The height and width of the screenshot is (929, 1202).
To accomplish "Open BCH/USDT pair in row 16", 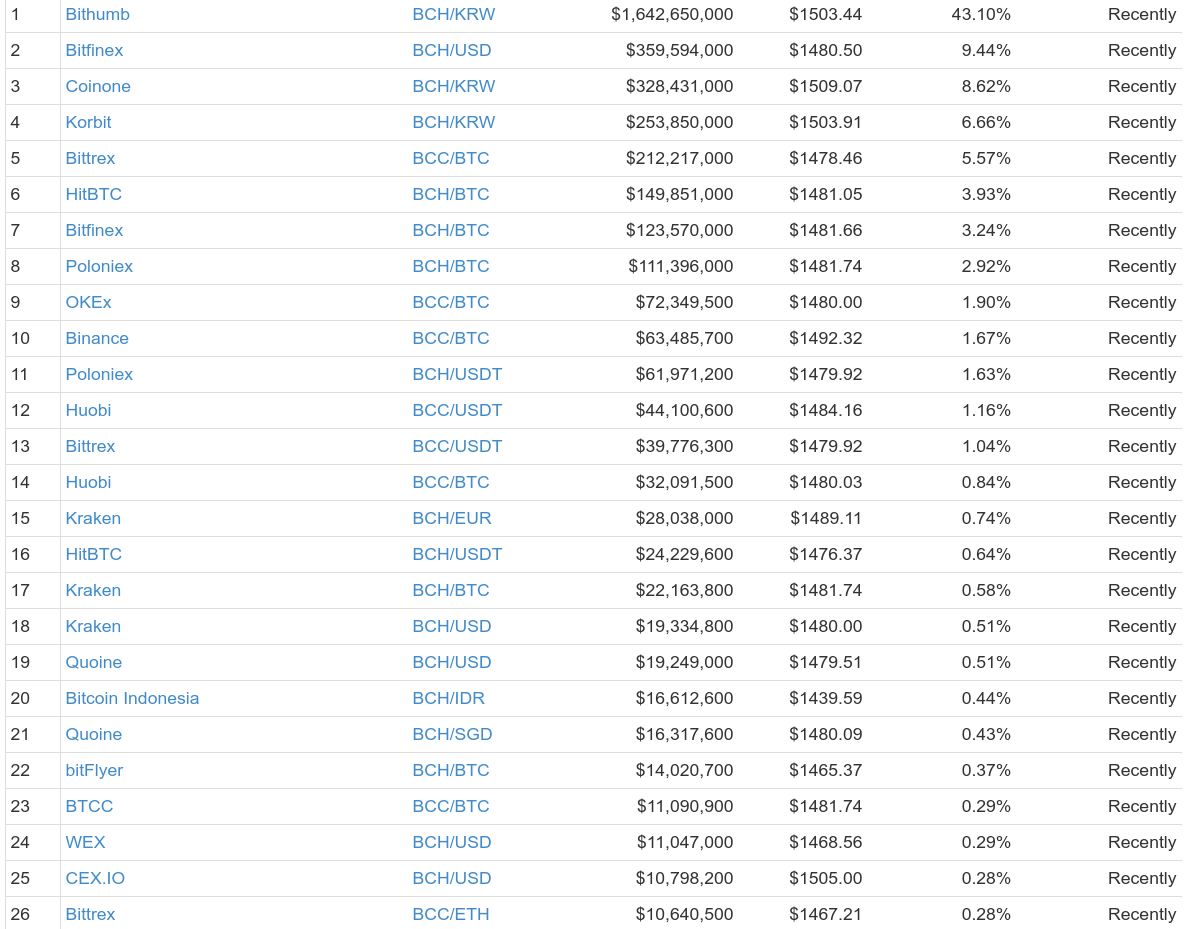I will [457, 554].
